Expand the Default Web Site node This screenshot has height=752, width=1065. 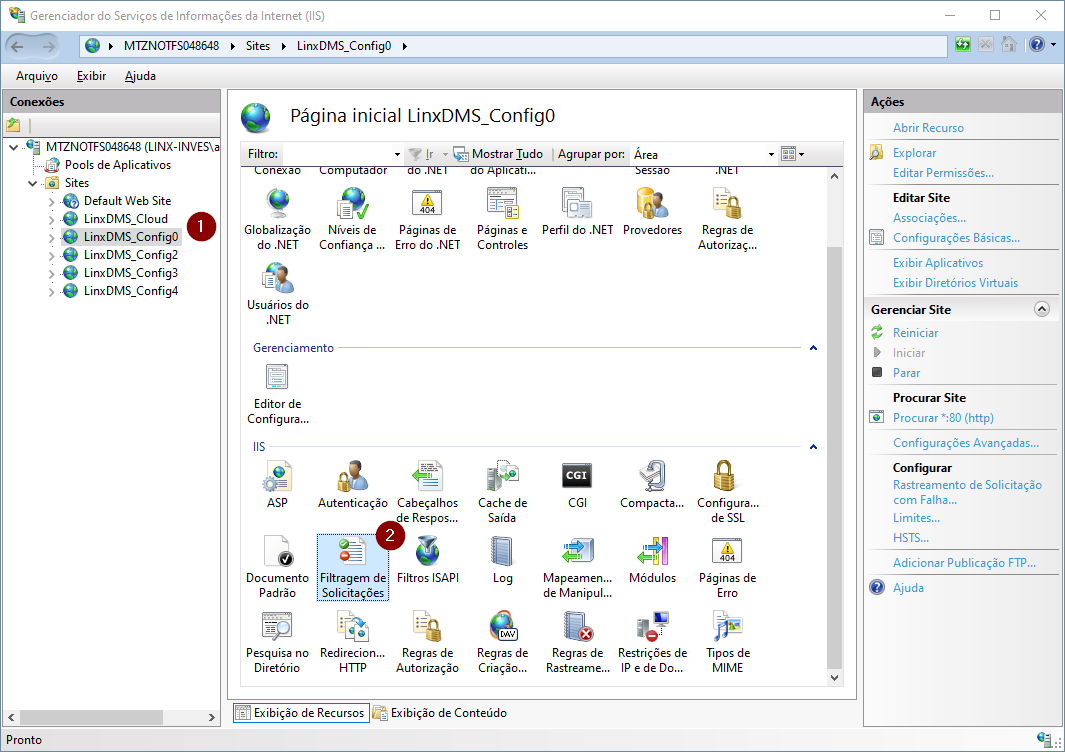[52, 202]
